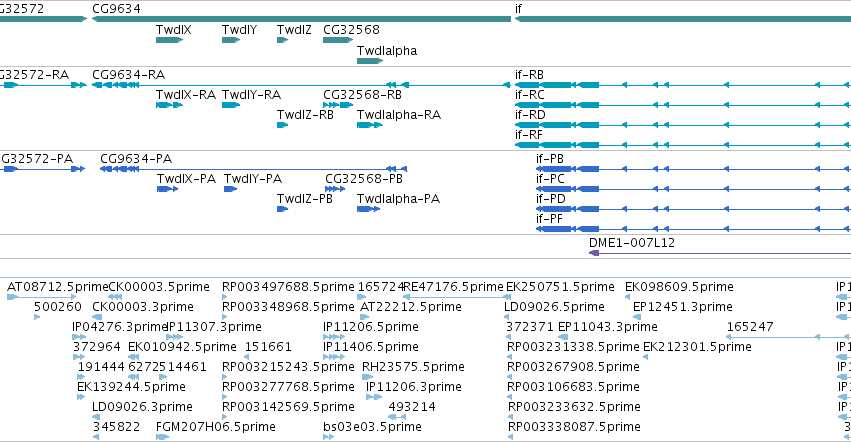Select the RP003338087.5prime EST label
This screenshot has height=442, width=851.
(574, 427)
